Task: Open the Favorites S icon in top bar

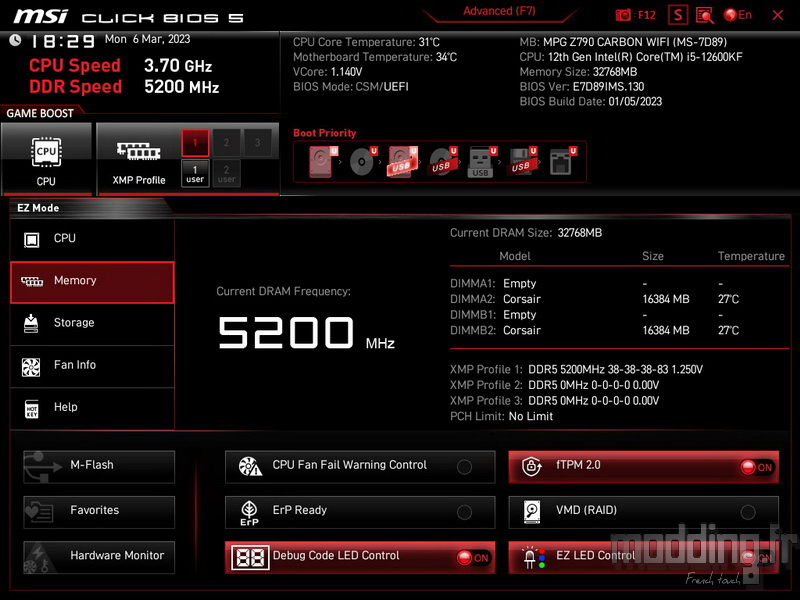Action: click(678, 15)
